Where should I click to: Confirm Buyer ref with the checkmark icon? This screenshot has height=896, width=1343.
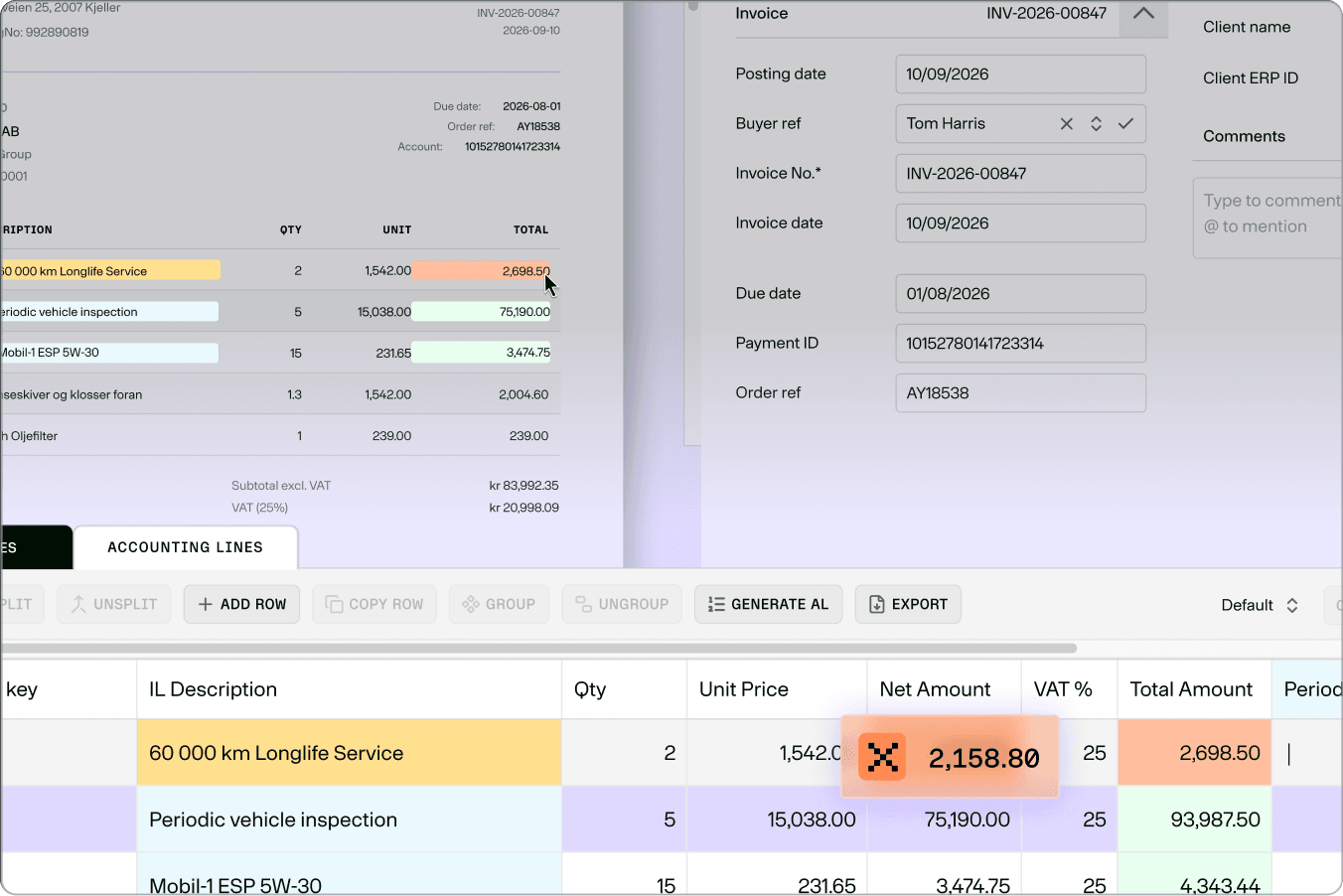1125,124
